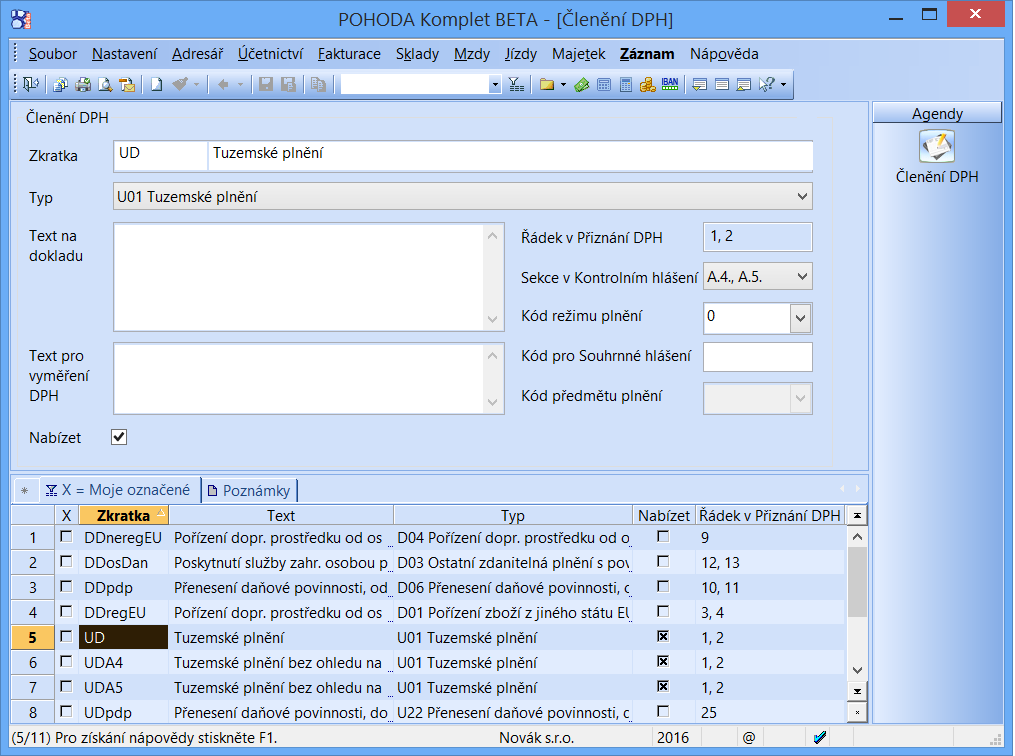Toggle Nabízet checkbox for row DDpdp
This screenshot has width=1015, height=756.
663,586
